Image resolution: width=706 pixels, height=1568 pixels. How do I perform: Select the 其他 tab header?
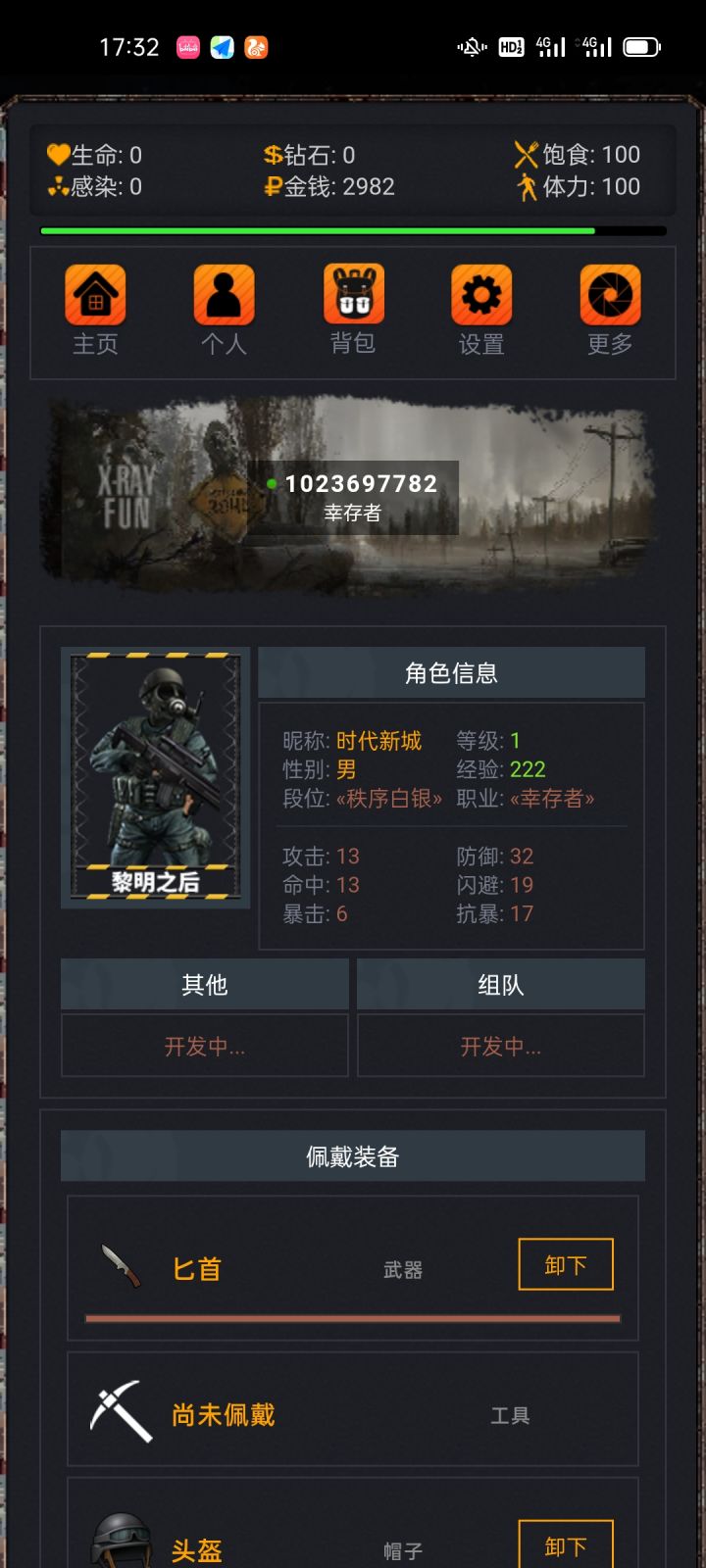[205, 984]
